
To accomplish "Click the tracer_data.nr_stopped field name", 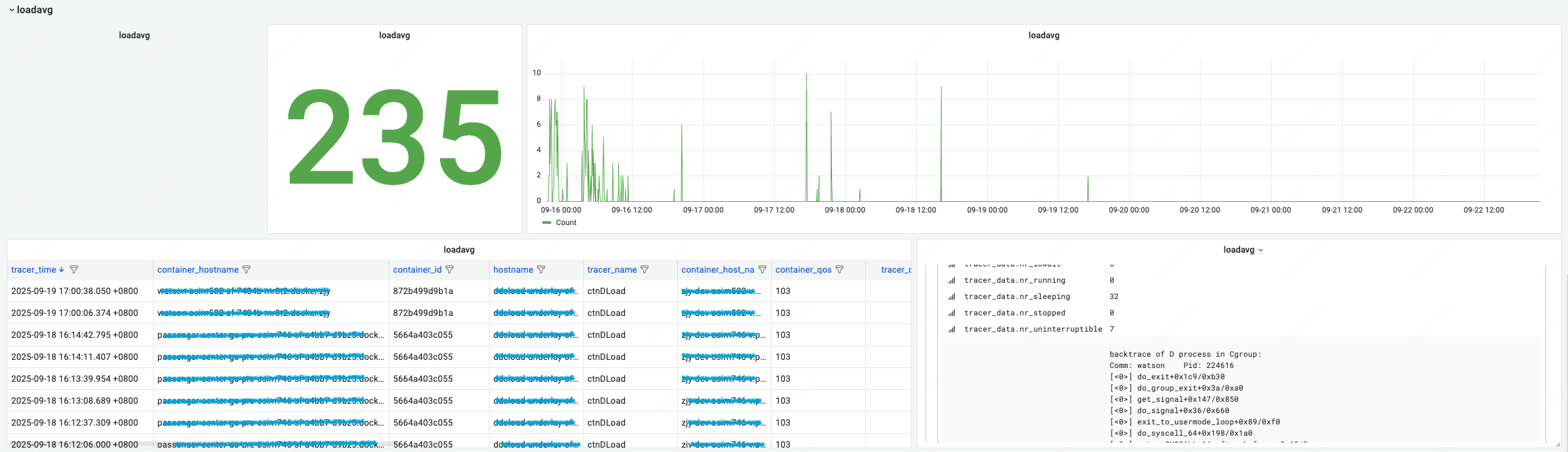I will point(1014,313).
